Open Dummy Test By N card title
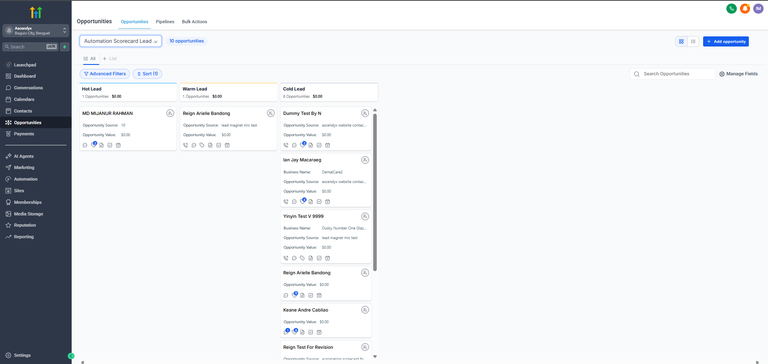768x364 pixels. [x=302, y=113]
